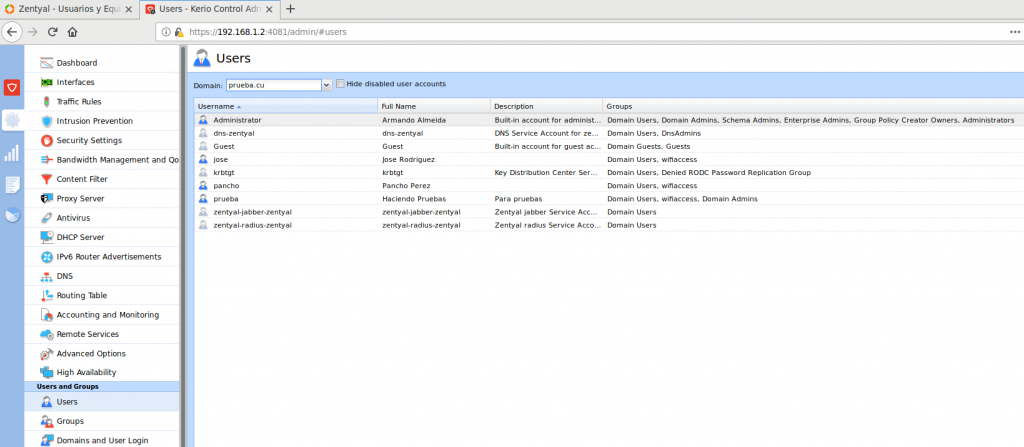This screenshot has width=1024, height=447.
Task: Click the Jose Rodriguez full name
Action: 408,159
